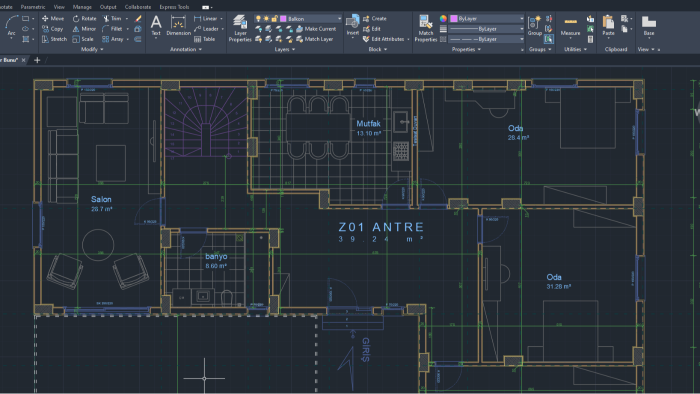Click the object color wheel icon
This screenshot has width=700, height=394.
point(443,18)
